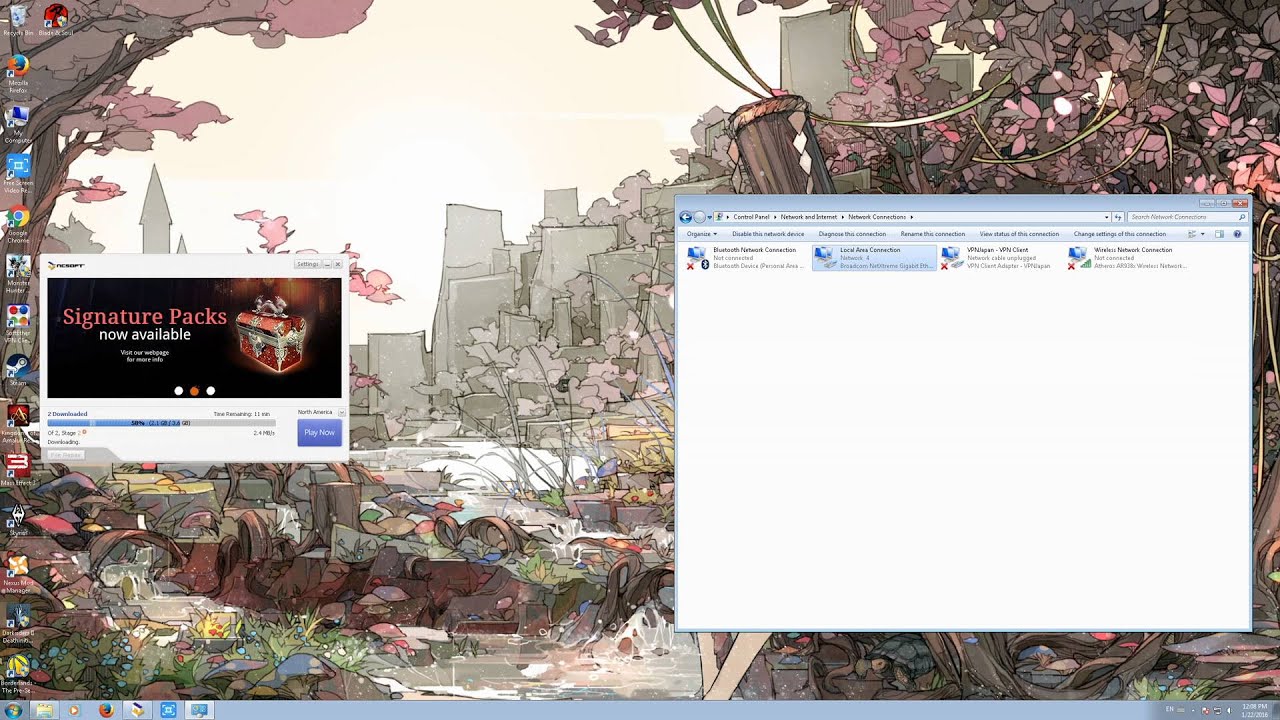Image resolution: width=1280 pixels, height=720 pixels.
Task: Open the Windows Start menu
Action: (x=13, y=710)
